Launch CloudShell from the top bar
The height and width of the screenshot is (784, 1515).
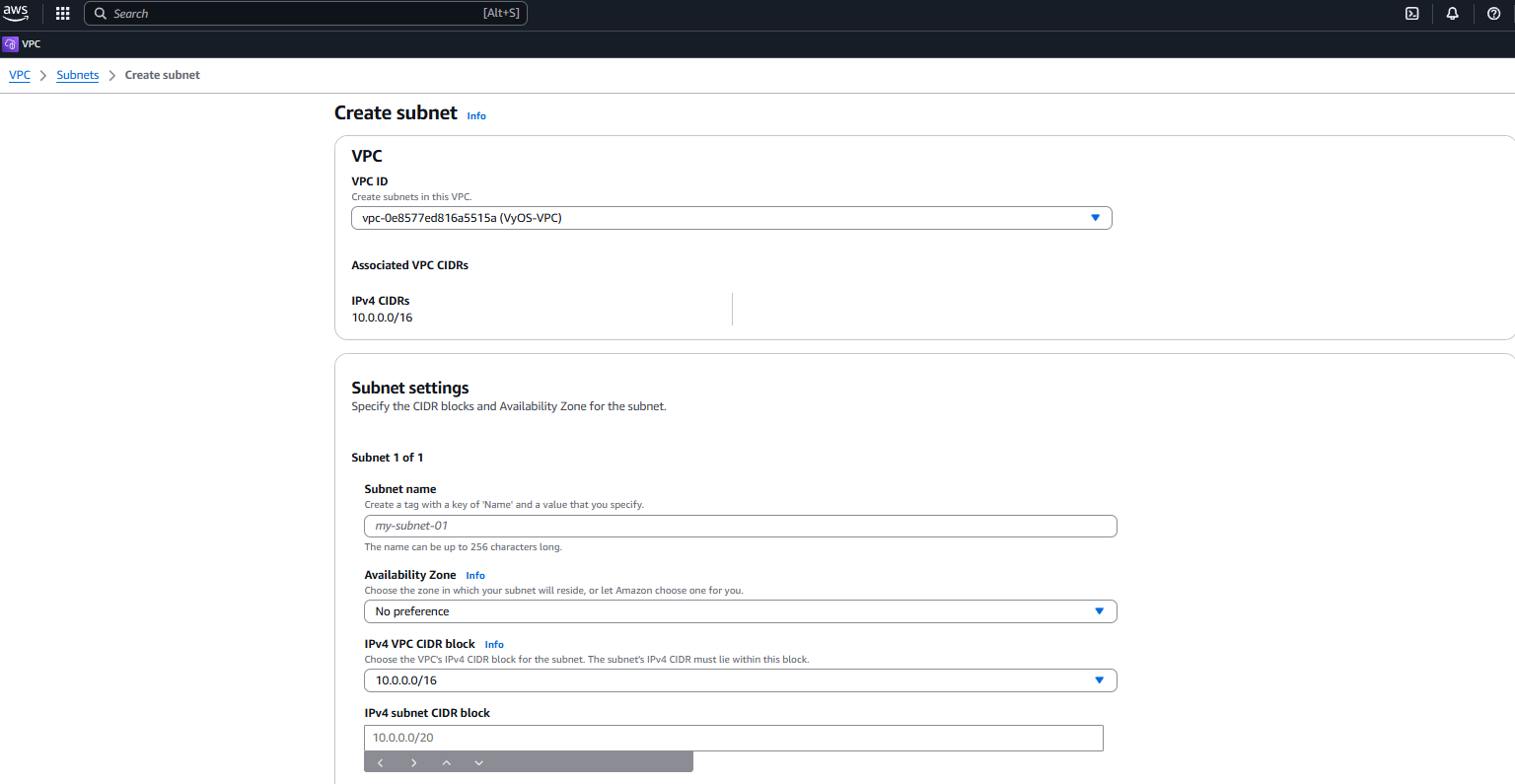pyautogui.click(x=1411, y=13)
